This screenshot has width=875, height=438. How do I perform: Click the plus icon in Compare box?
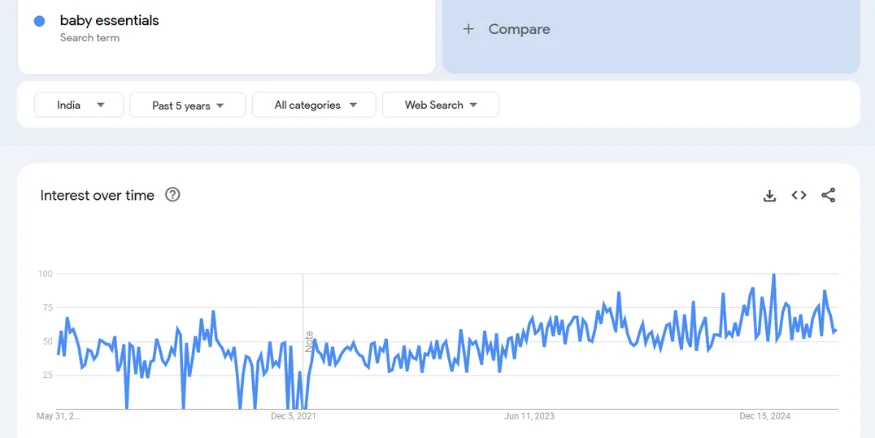click(468, 29)
